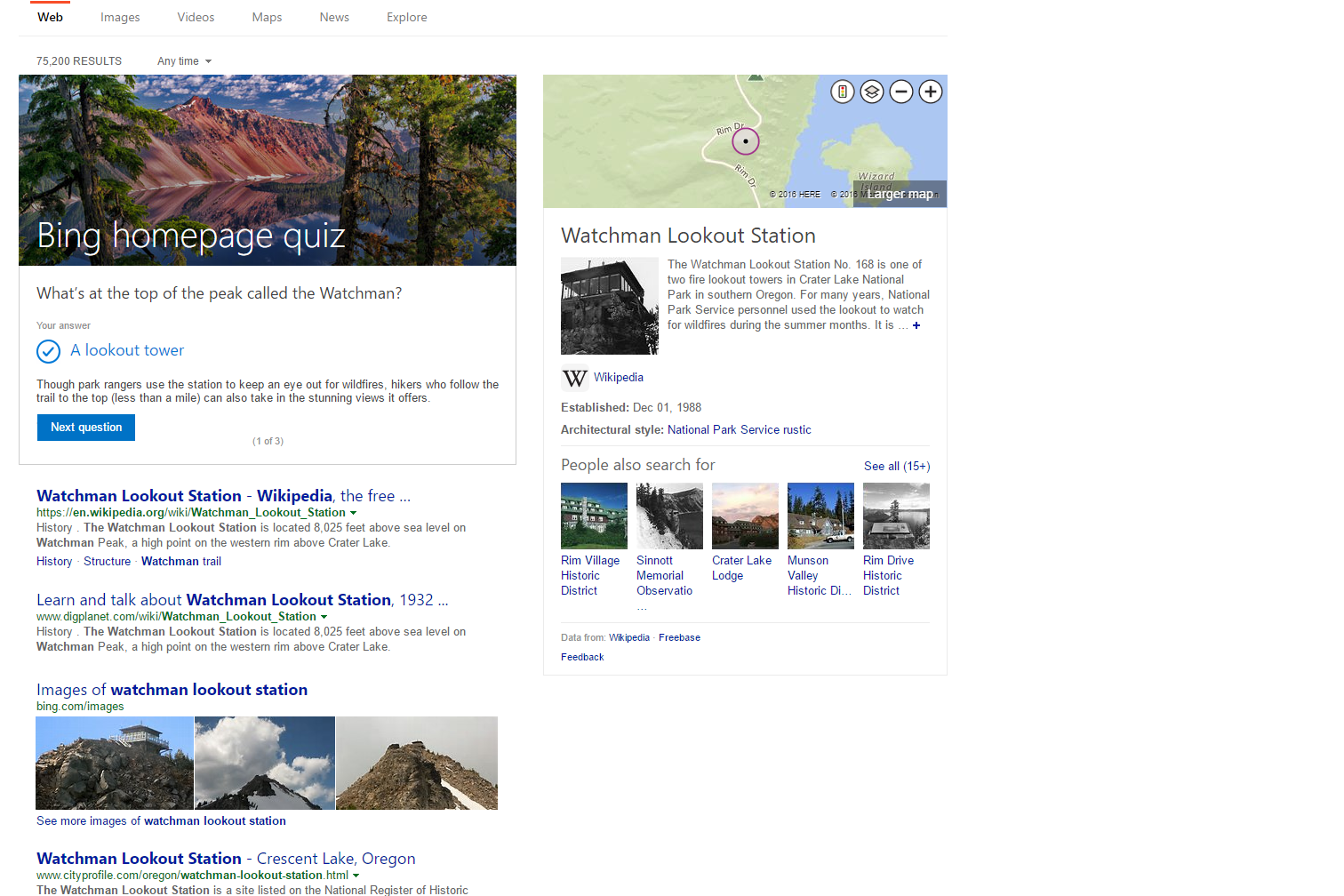Open the third rocky peak image result
The height and width of the screenshot is (896, 1344).
(417, 763)
